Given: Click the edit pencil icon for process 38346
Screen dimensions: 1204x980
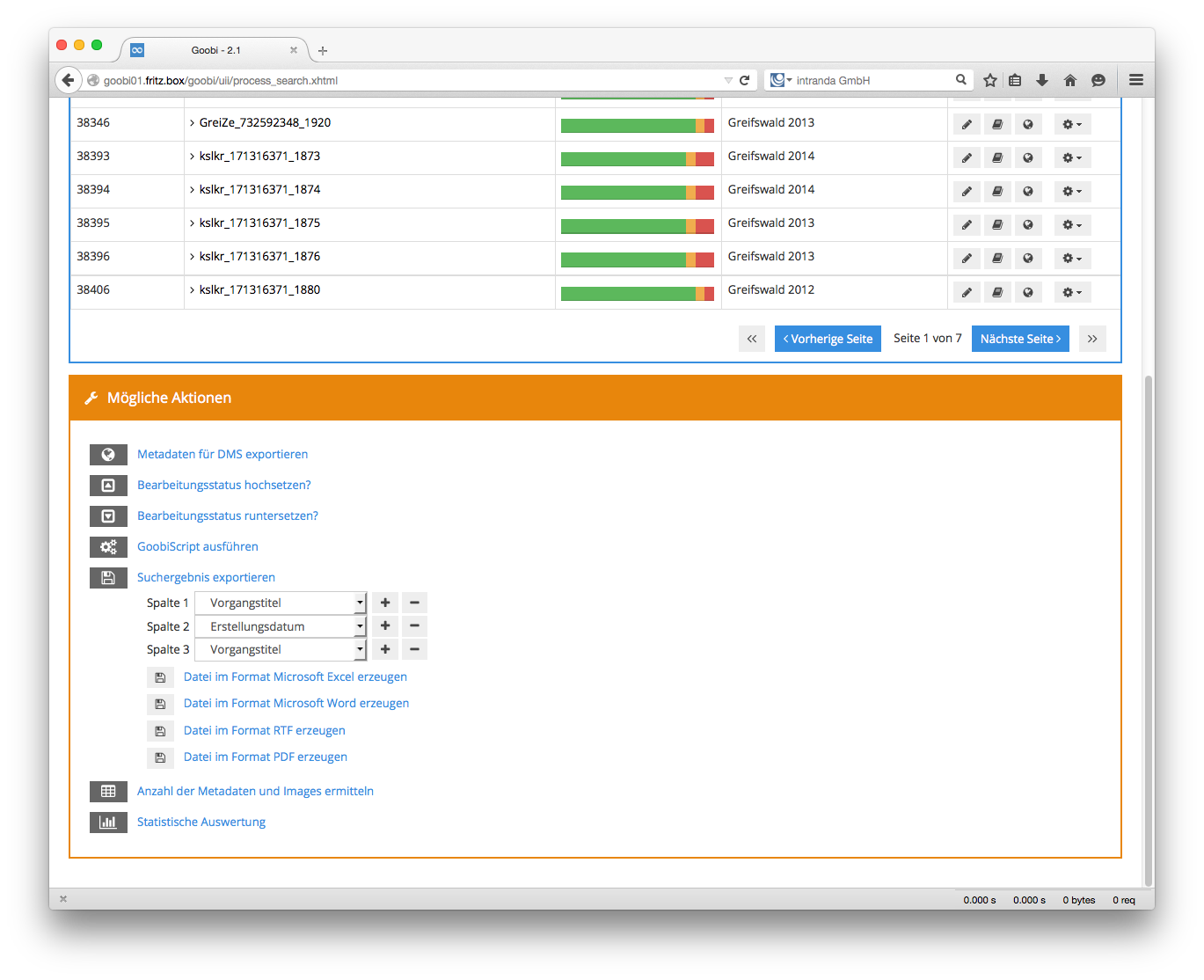Looking at the screenshot, I should tap(967, 124).
